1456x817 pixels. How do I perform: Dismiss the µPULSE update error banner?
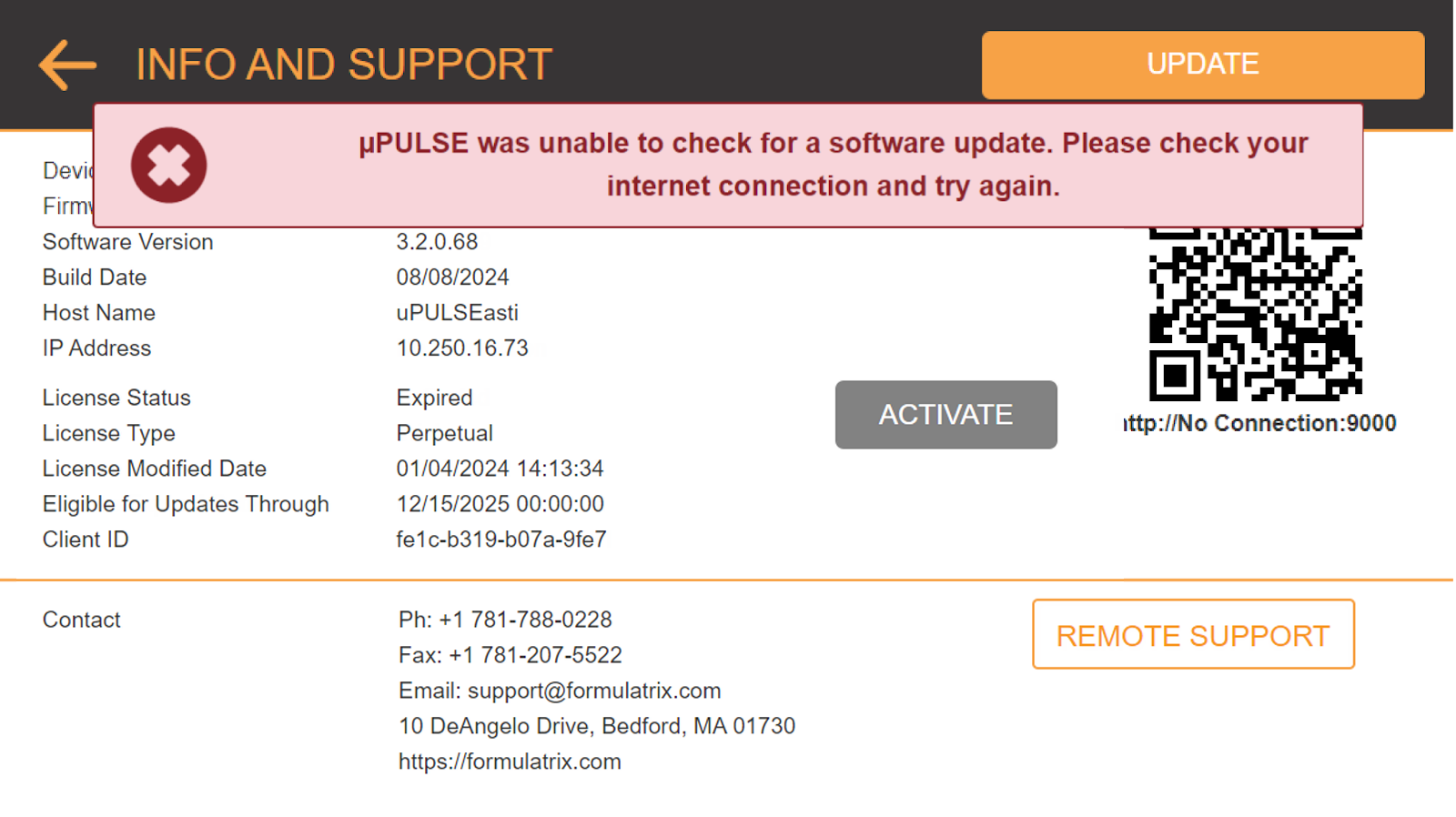pyautogui.click(x=728, y=165)
